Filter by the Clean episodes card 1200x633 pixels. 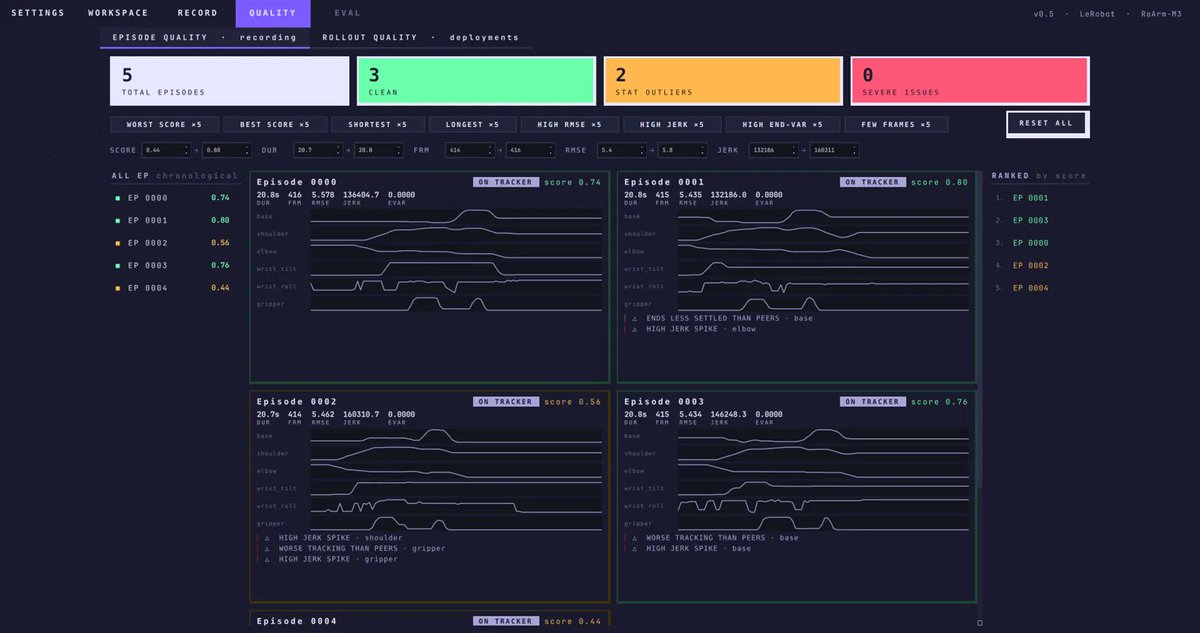[476, 81]
